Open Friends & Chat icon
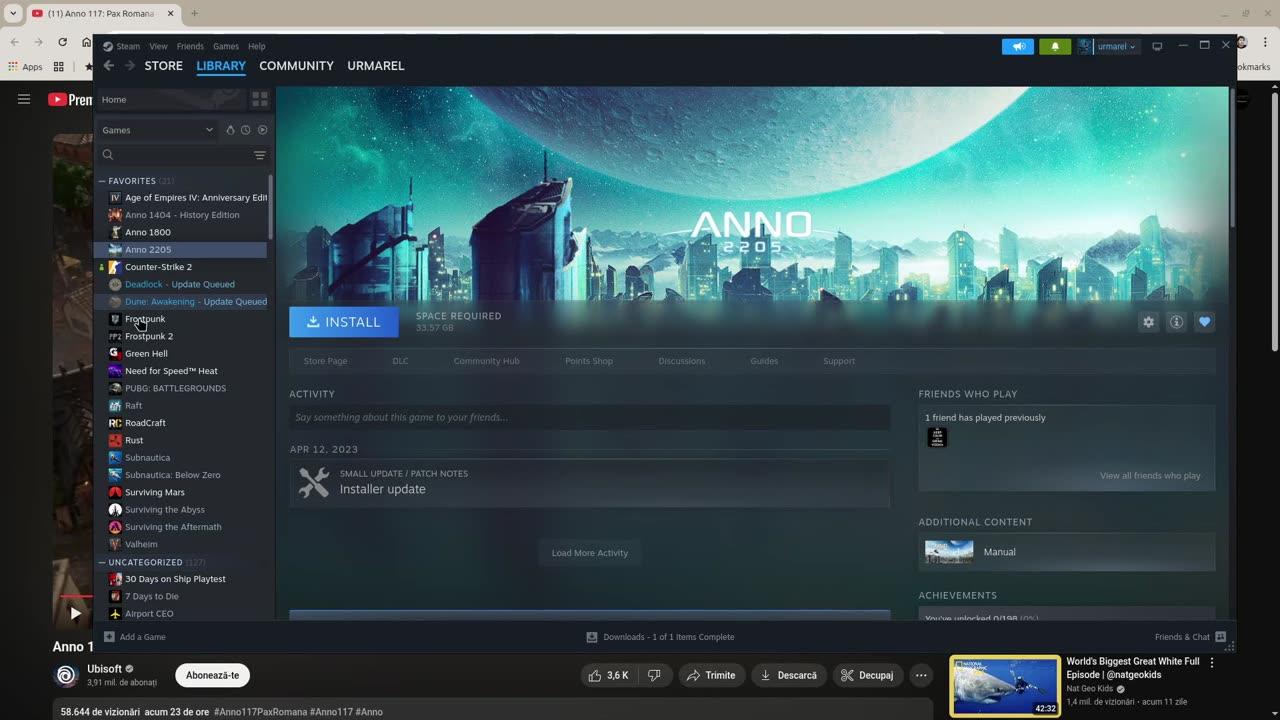Image resolution: width=1280 pixels, height=720 pixels. pos(1220,637)
